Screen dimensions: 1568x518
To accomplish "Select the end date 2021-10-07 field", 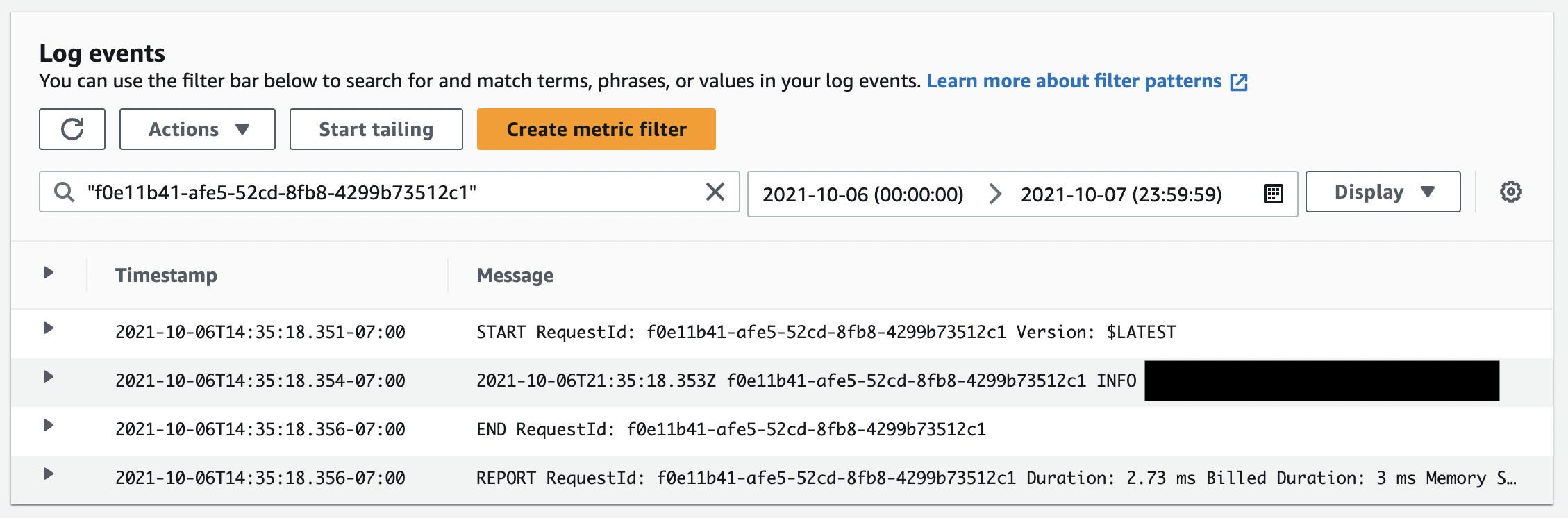I will tap(1121, 194).
